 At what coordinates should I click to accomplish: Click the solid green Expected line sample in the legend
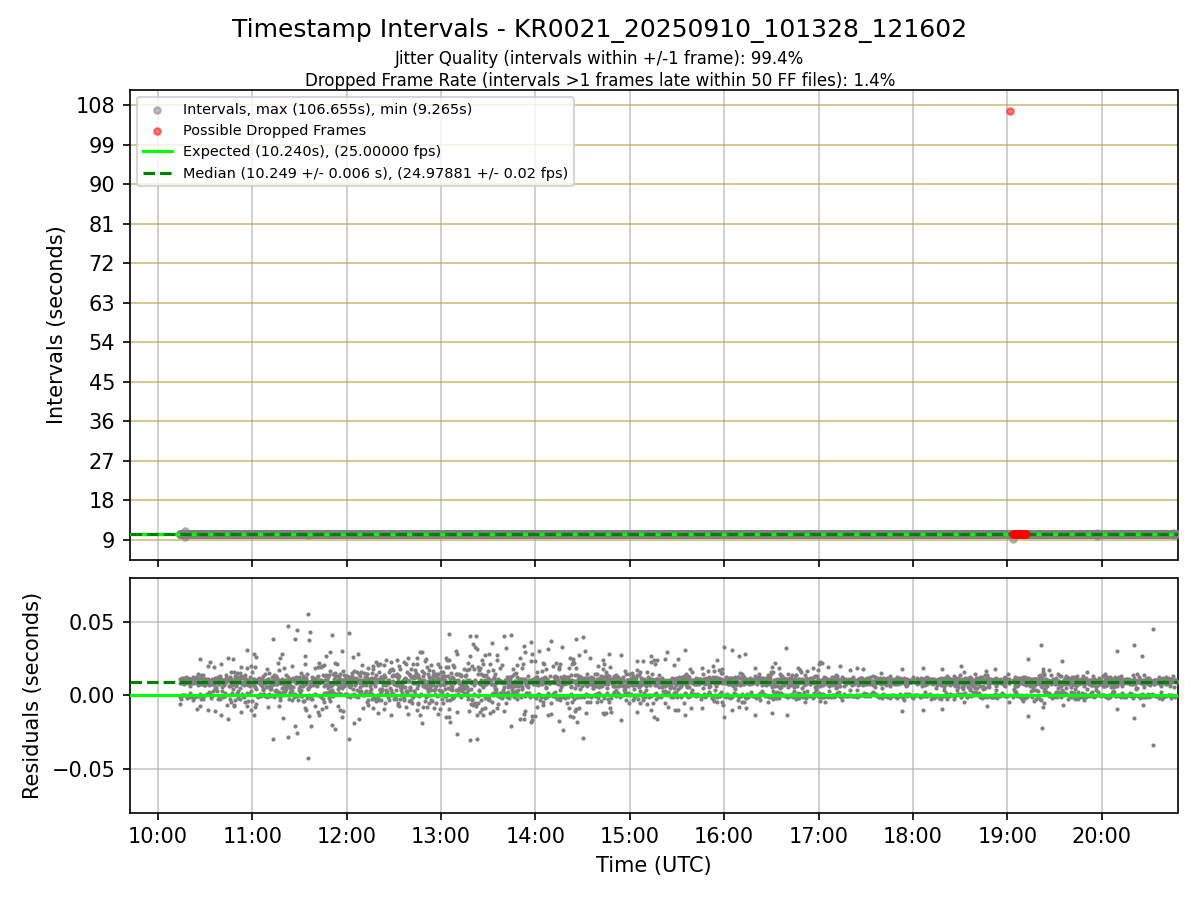point(157,152)
